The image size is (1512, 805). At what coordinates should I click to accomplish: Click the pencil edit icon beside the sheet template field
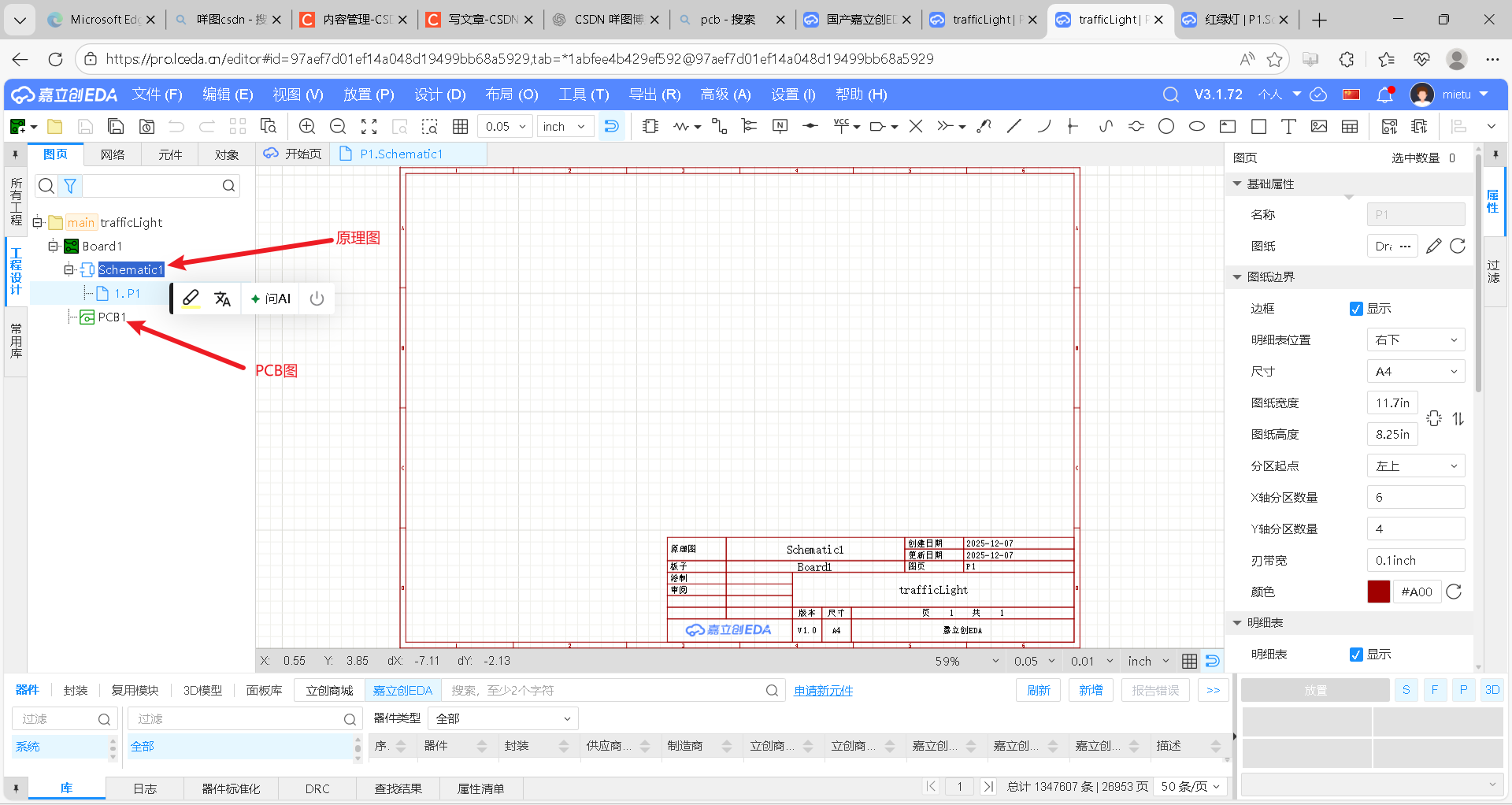point(1434,246)
